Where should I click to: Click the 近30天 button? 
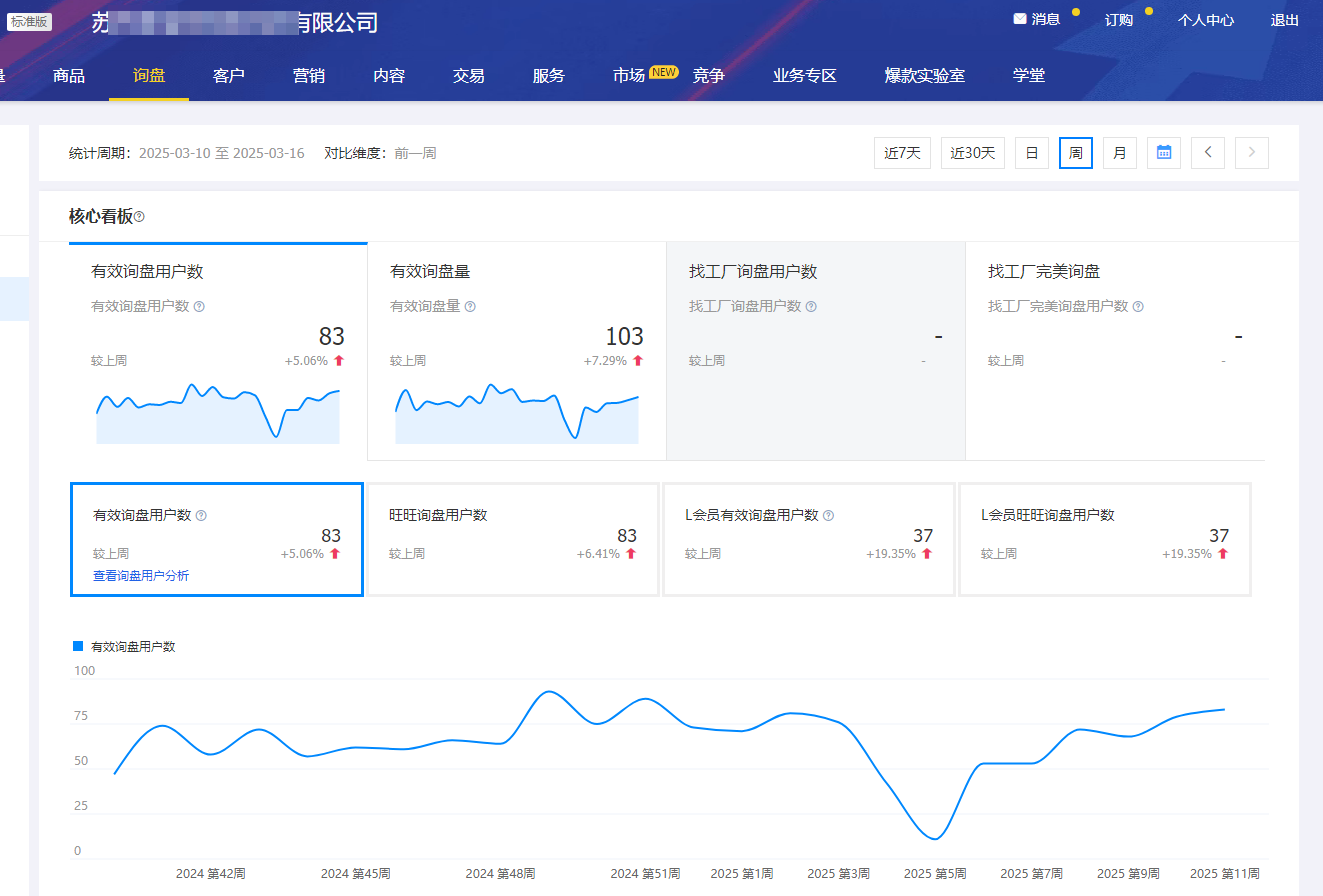pyautogui.click(x=972, y=153)
